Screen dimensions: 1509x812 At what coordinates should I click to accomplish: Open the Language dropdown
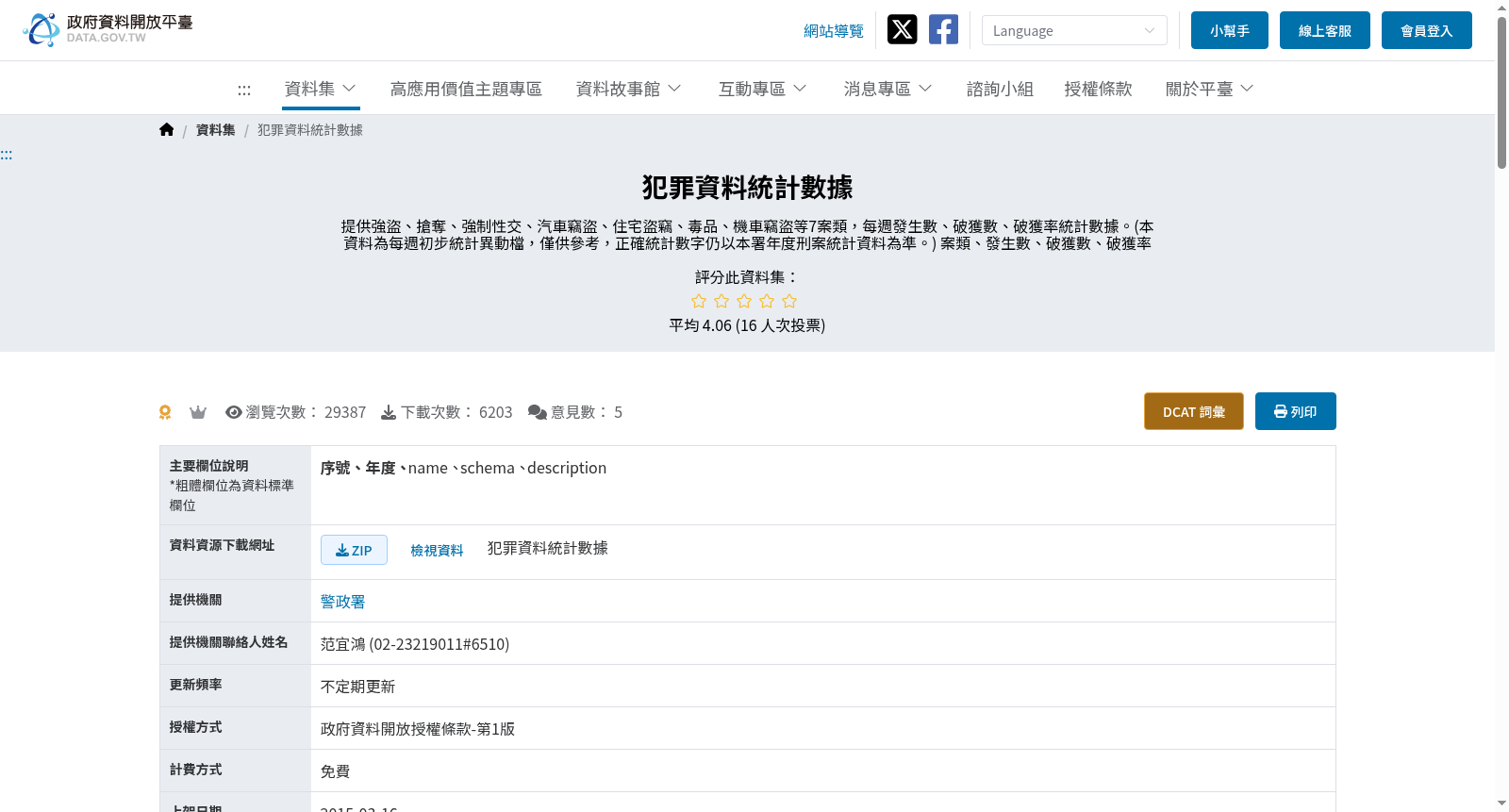click(x=1074, y=30)
